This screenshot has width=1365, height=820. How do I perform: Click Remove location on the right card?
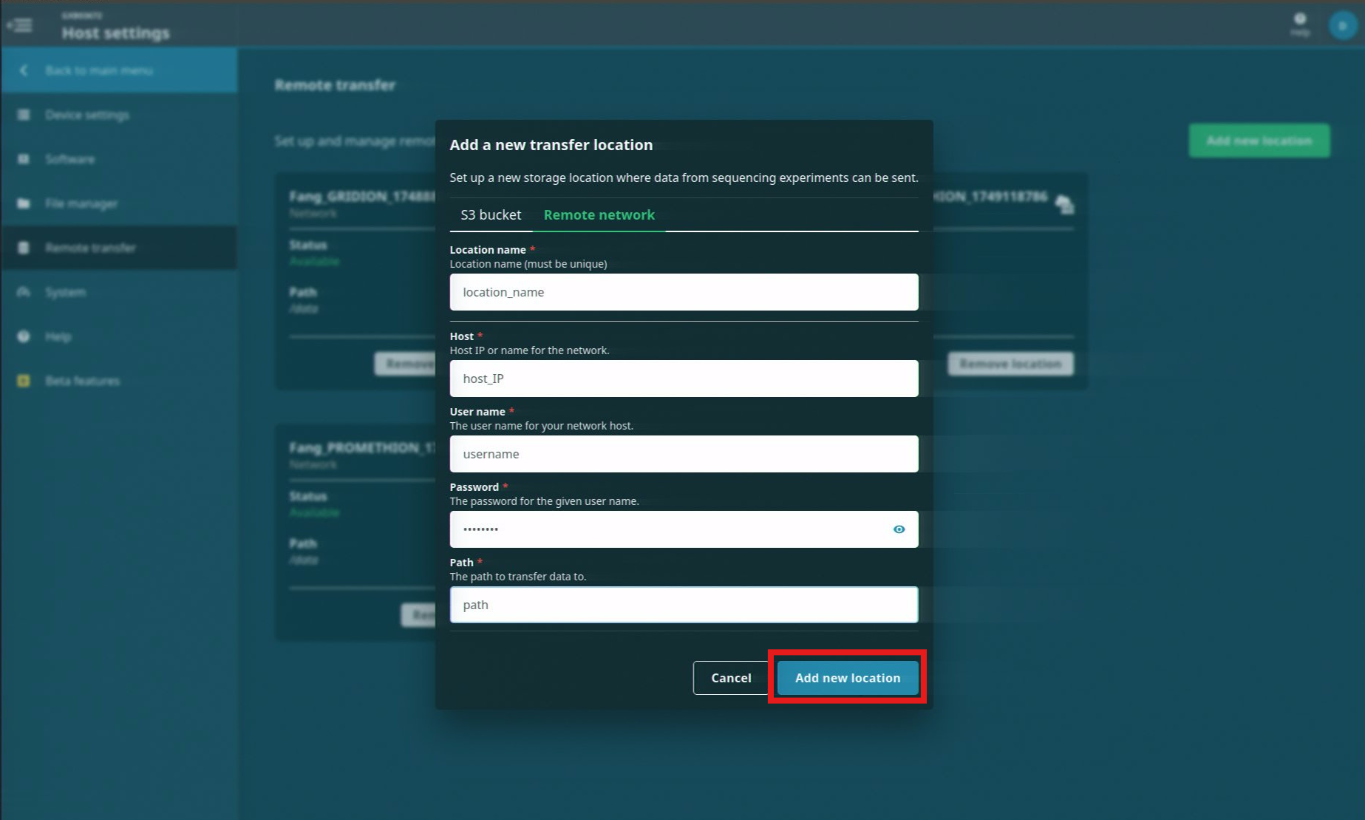1010,364
